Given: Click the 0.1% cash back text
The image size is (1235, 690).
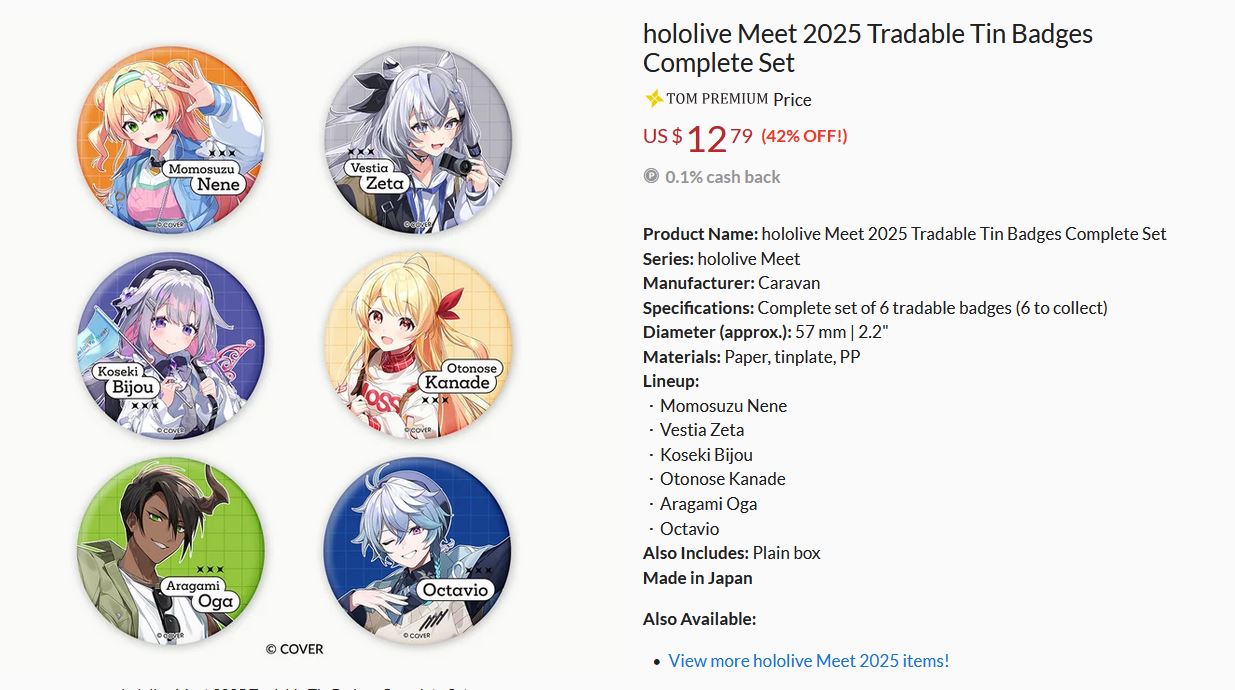Looking at the screenshot, I should point(723,177).
